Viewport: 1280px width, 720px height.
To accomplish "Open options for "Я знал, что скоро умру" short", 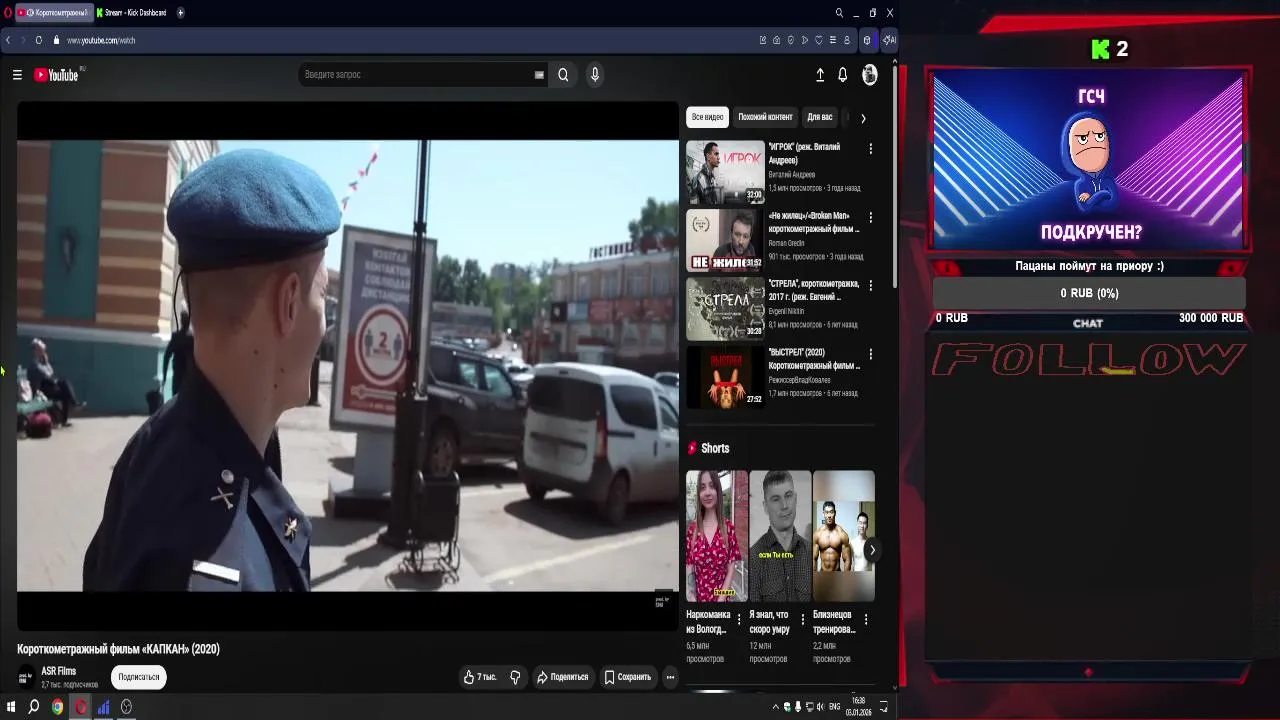I will click(x=802, y=620).
